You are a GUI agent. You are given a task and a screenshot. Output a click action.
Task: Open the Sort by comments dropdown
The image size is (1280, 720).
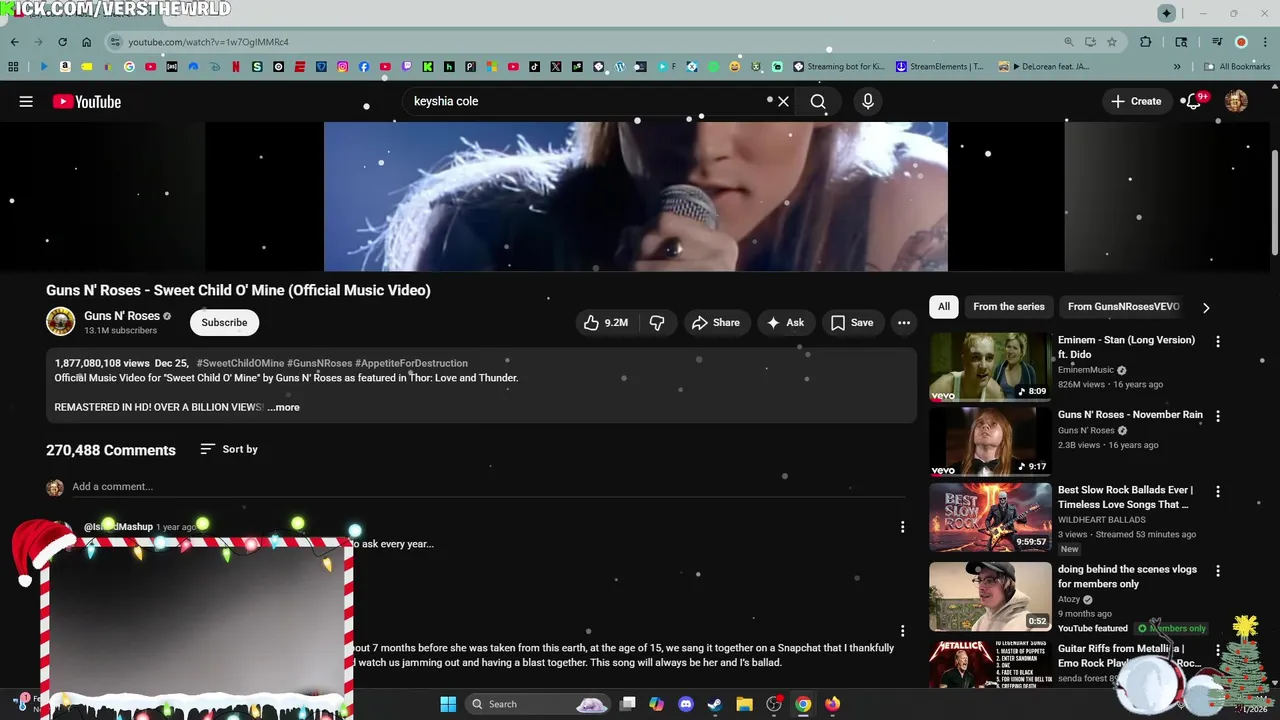[x=229, y=449]
